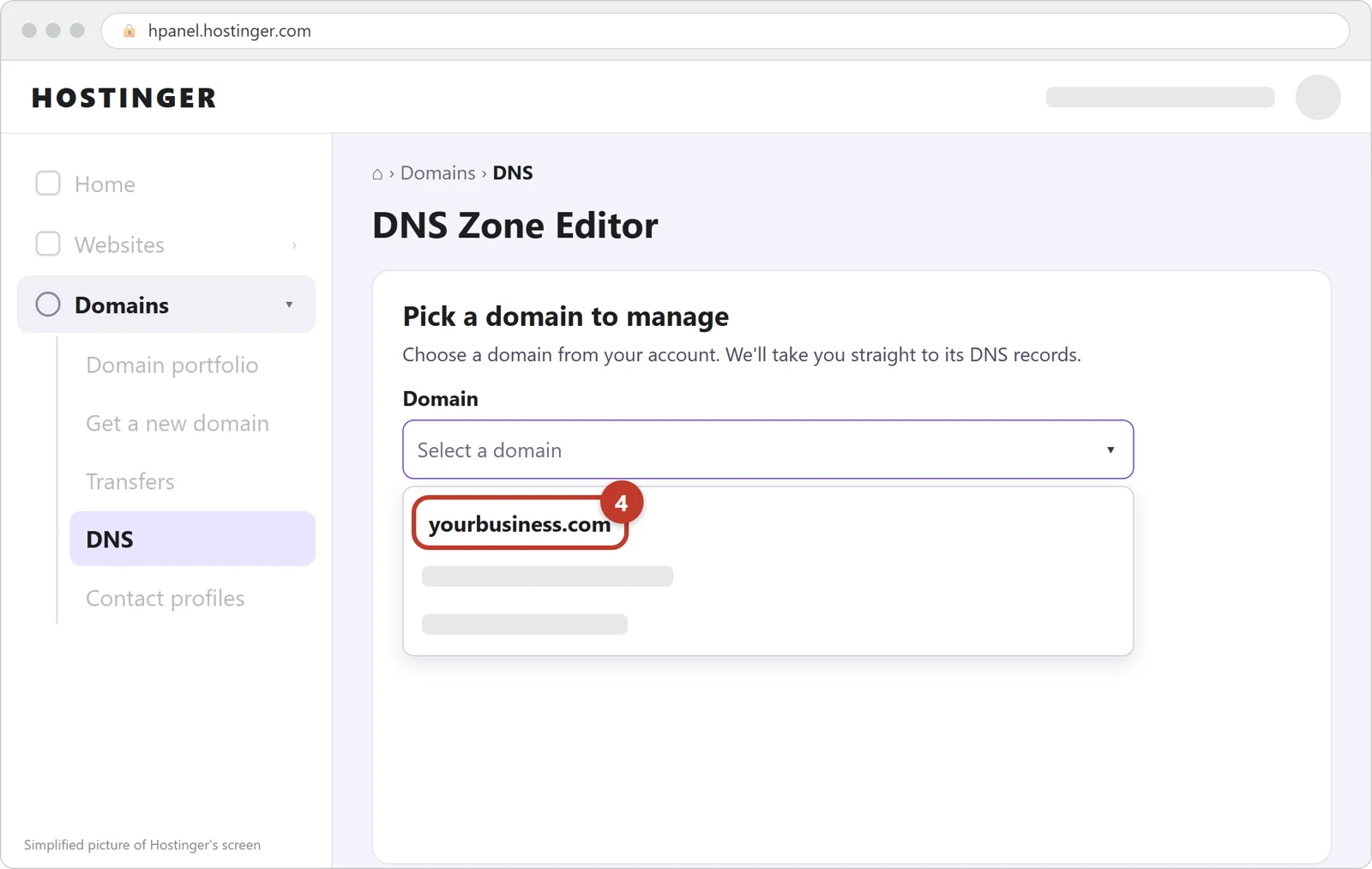Open the Select a domain dropdown

click(x=768, y=450)
